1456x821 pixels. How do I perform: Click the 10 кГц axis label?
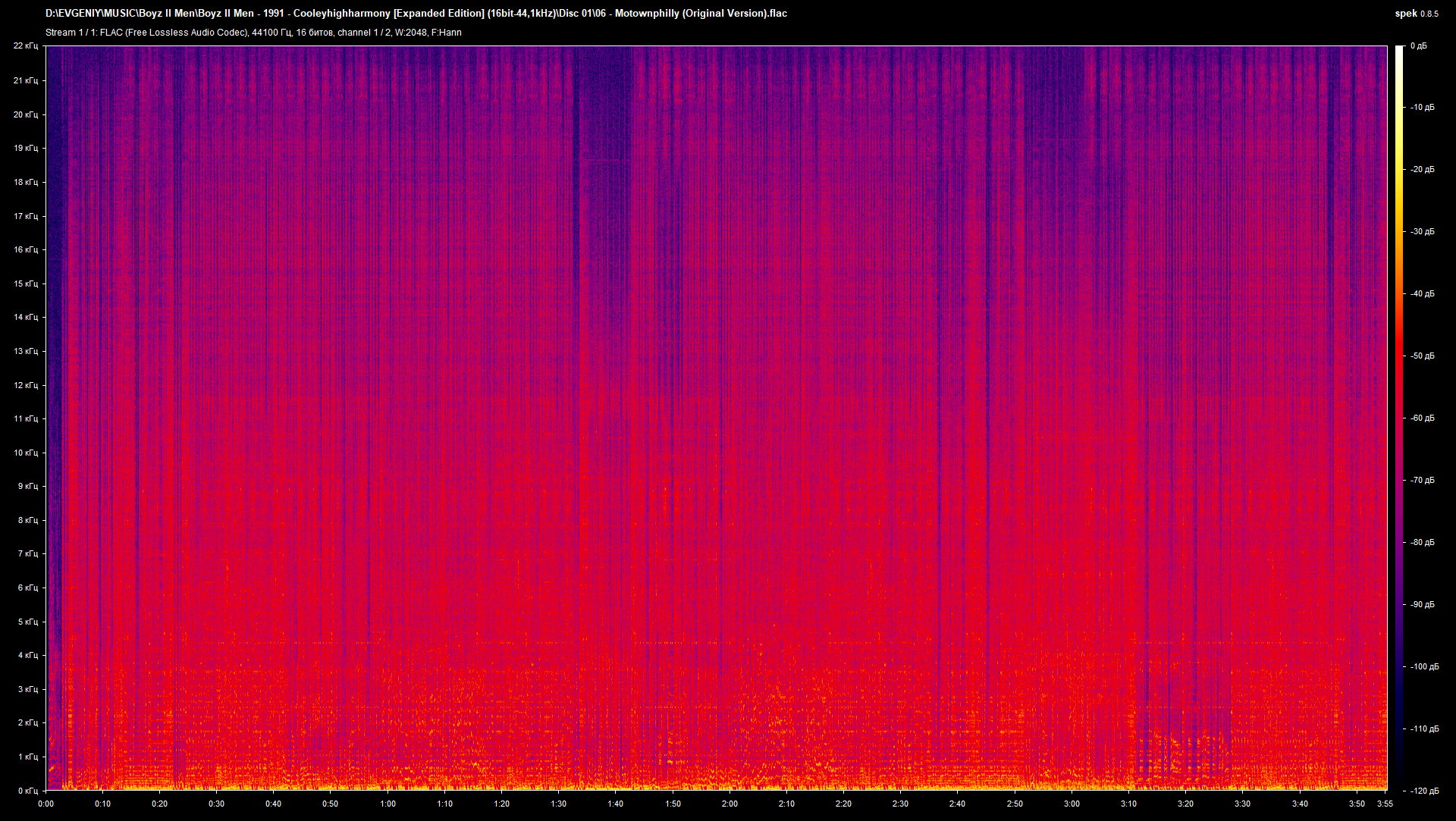[27, 453]
